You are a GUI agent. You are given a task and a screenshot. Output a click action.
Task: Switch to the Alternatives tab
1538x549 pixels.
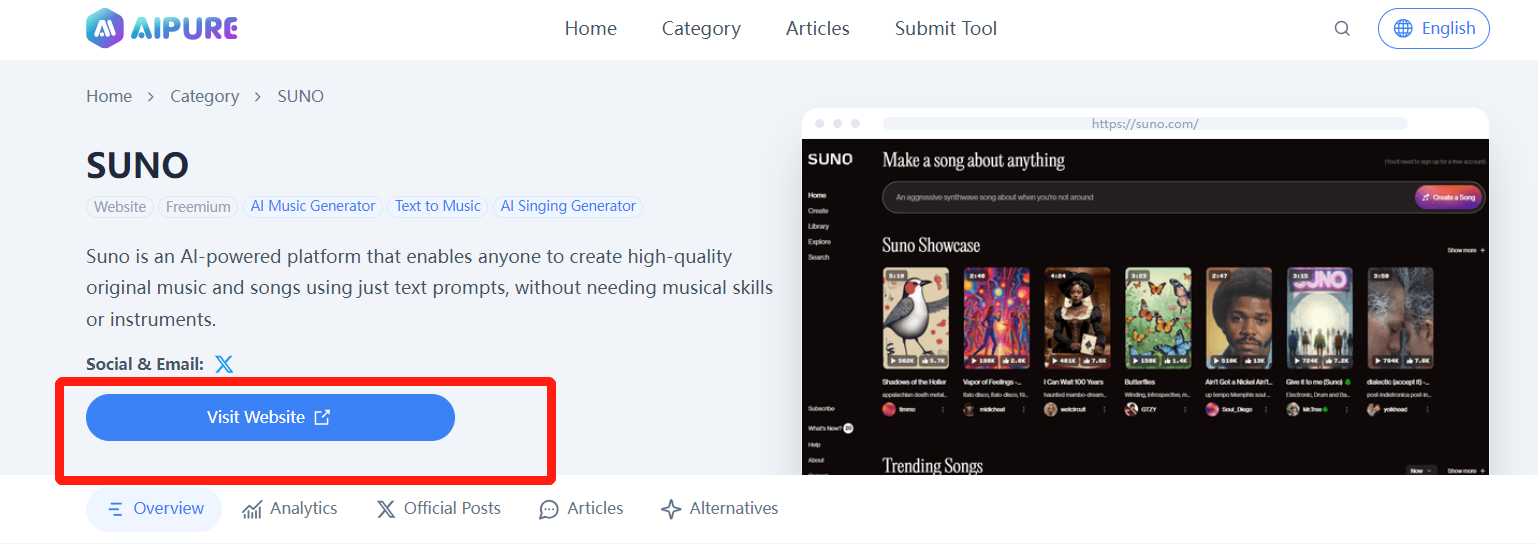[720, 509]
